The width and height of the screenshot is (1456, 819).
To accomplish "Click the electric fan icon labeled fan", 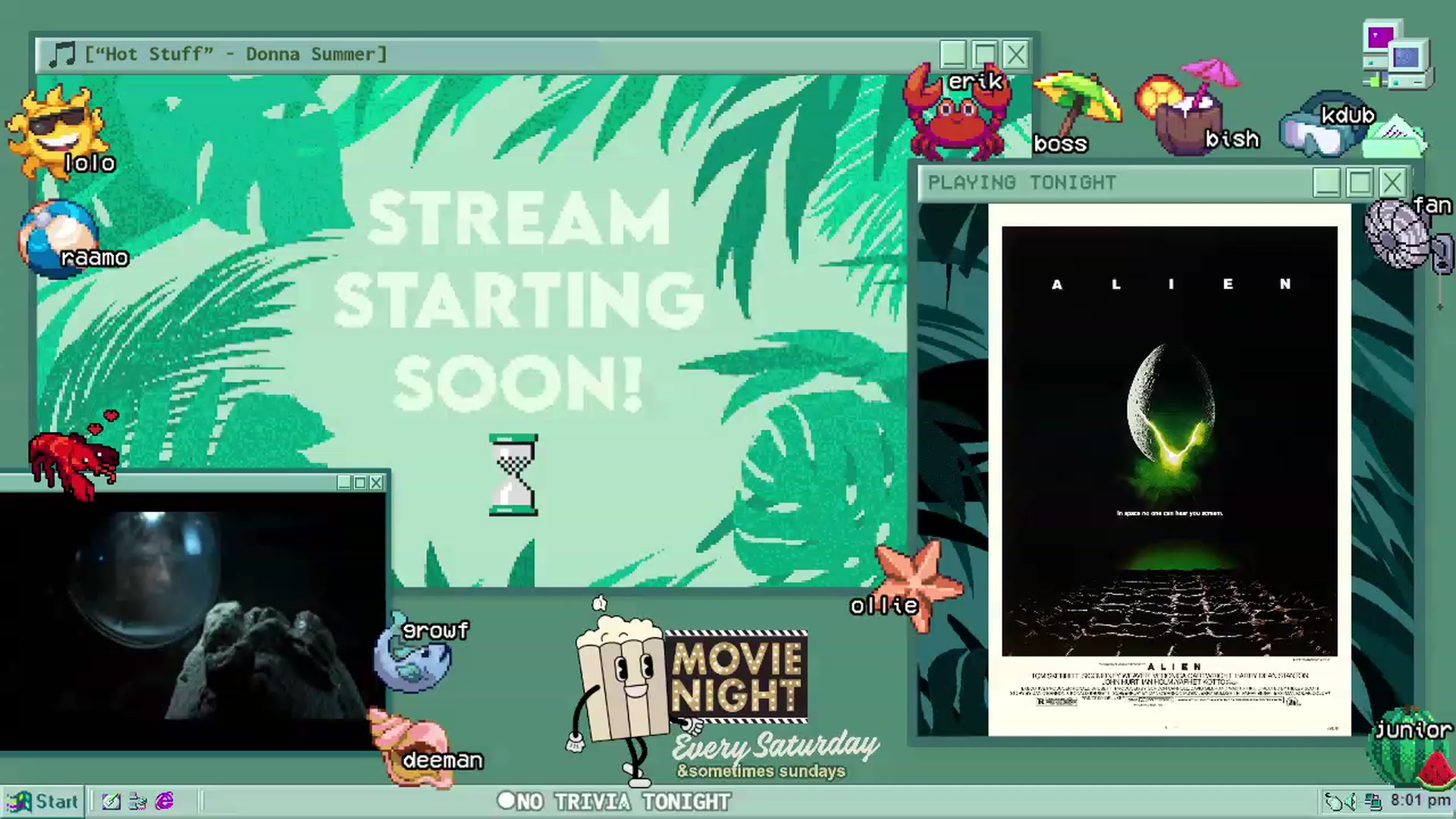I will click(x=1407, y=235).
